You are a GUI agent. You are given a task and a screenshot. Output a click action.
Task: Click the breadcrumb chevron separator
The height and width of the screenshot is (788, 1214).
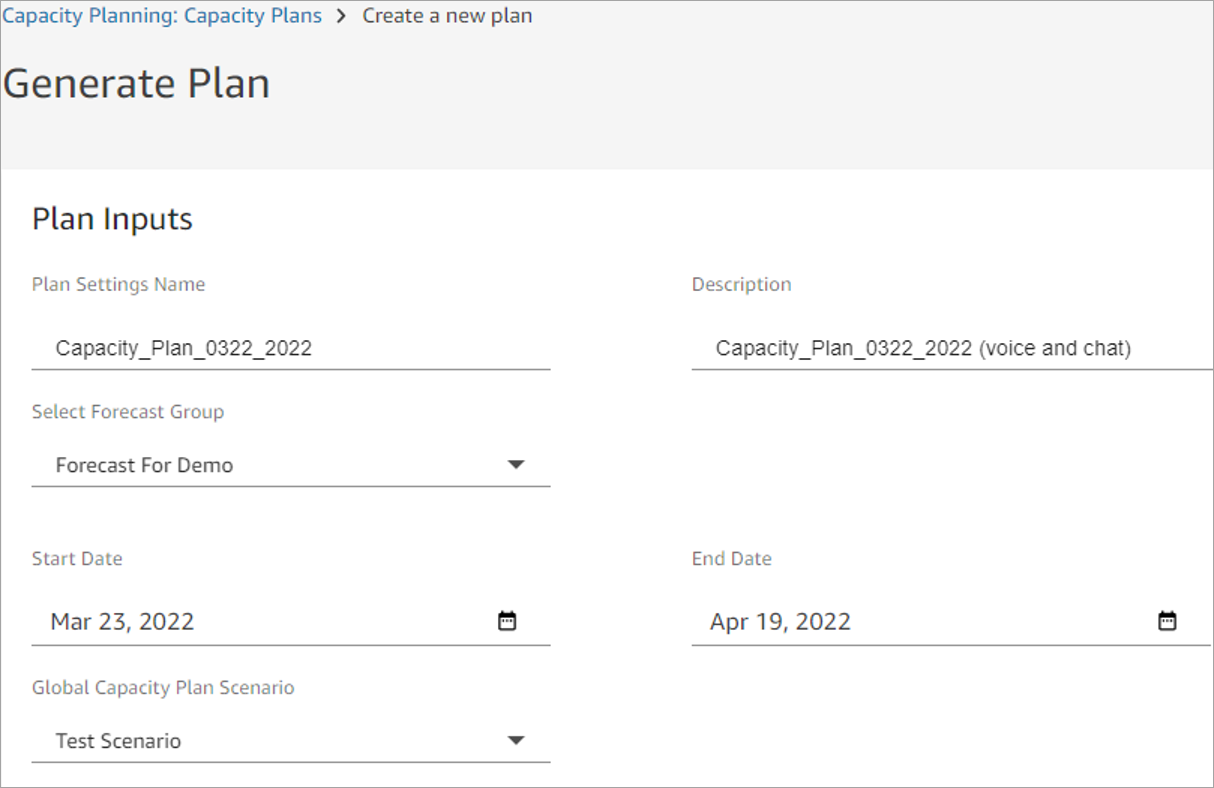(342, 16)
